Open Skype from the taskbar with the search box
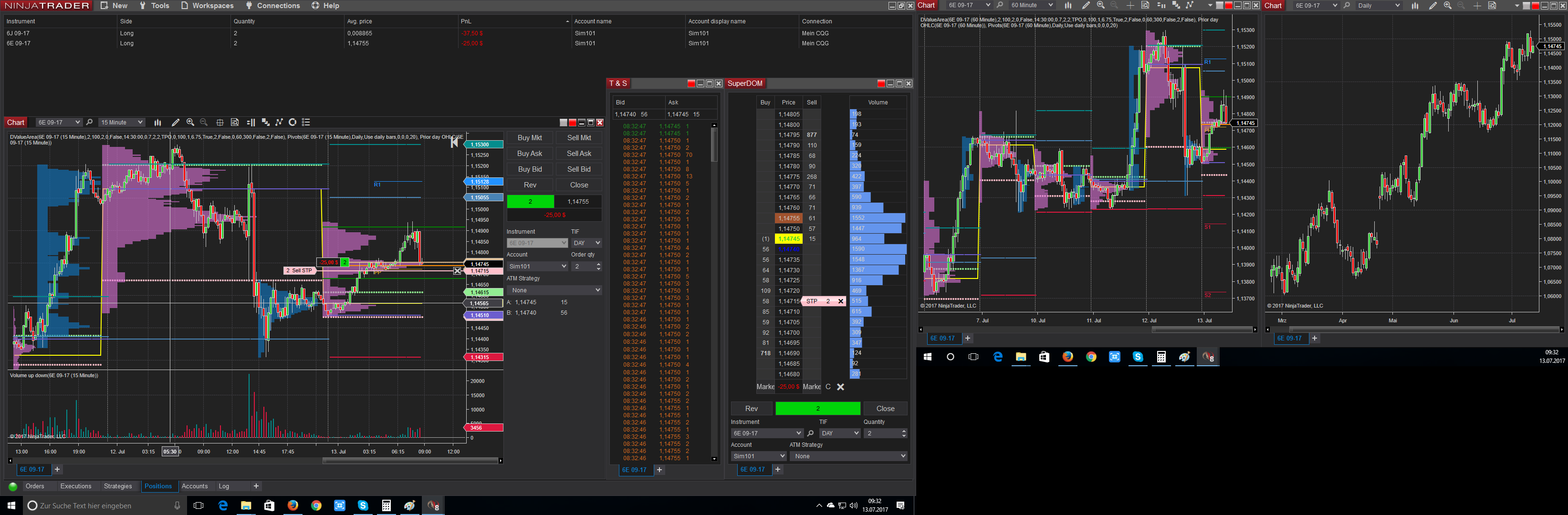 tap(363, 506)
